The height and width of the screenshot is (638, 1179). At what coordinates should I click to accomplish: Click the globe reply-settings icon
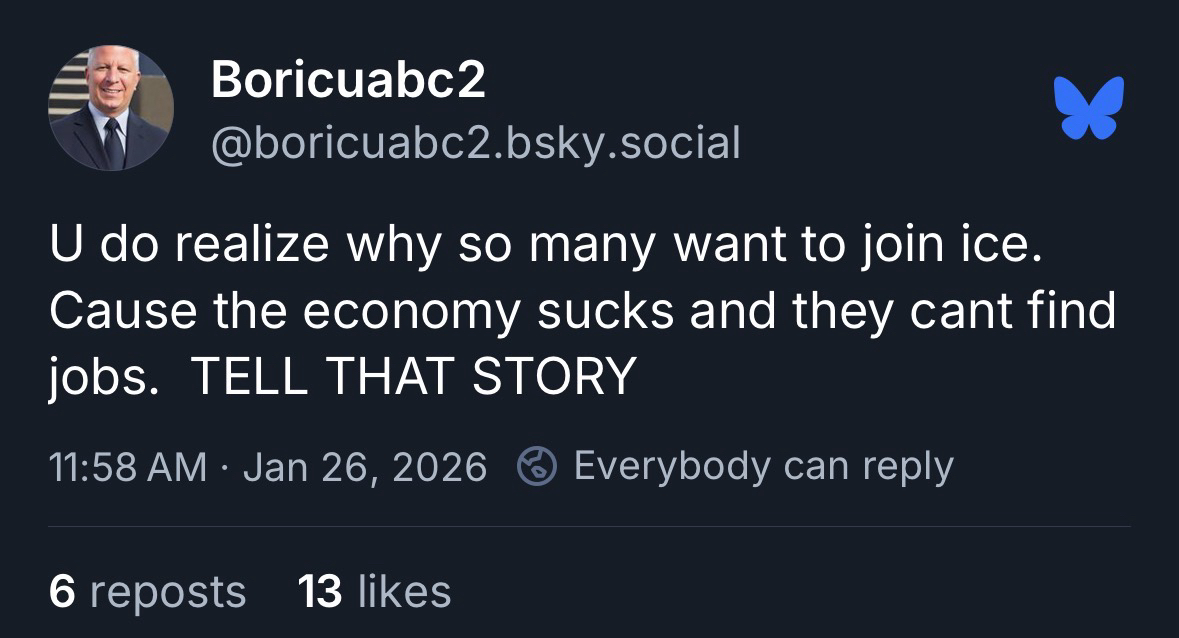[536, 466]
